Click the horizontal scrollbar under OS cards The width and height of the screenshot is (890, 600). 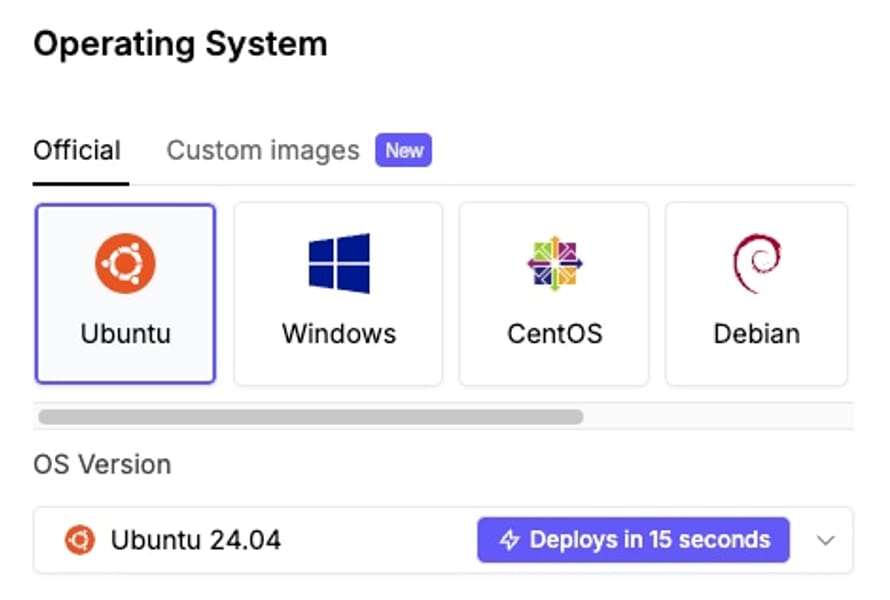coord(310,417)
